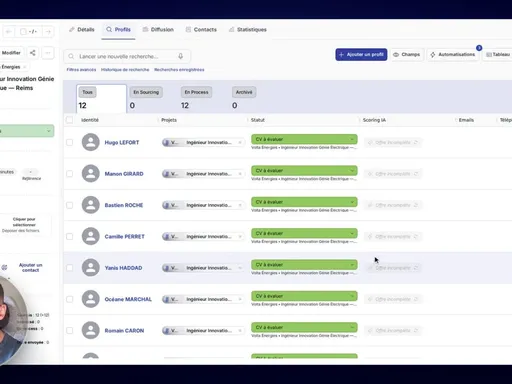Expand status dropdown for Hugo LEFORT
This screenshot has height=384, width=512.
click(x=352, y=139)
